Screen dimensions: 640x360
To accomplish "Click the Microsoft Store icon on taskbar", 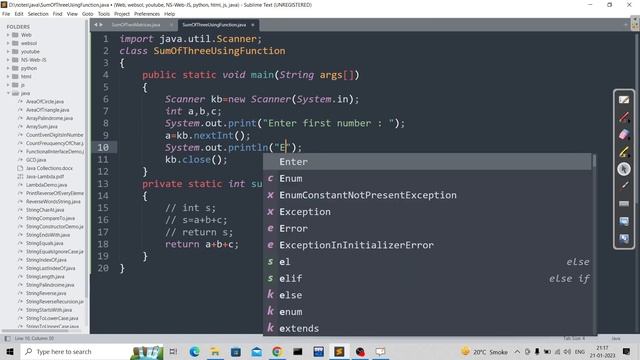I will (x=236, y=351).
